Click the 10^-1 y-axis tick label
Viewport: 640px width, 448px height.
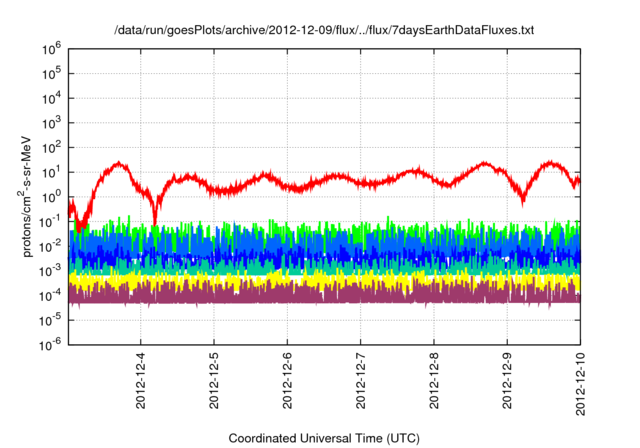coord(50,221)
